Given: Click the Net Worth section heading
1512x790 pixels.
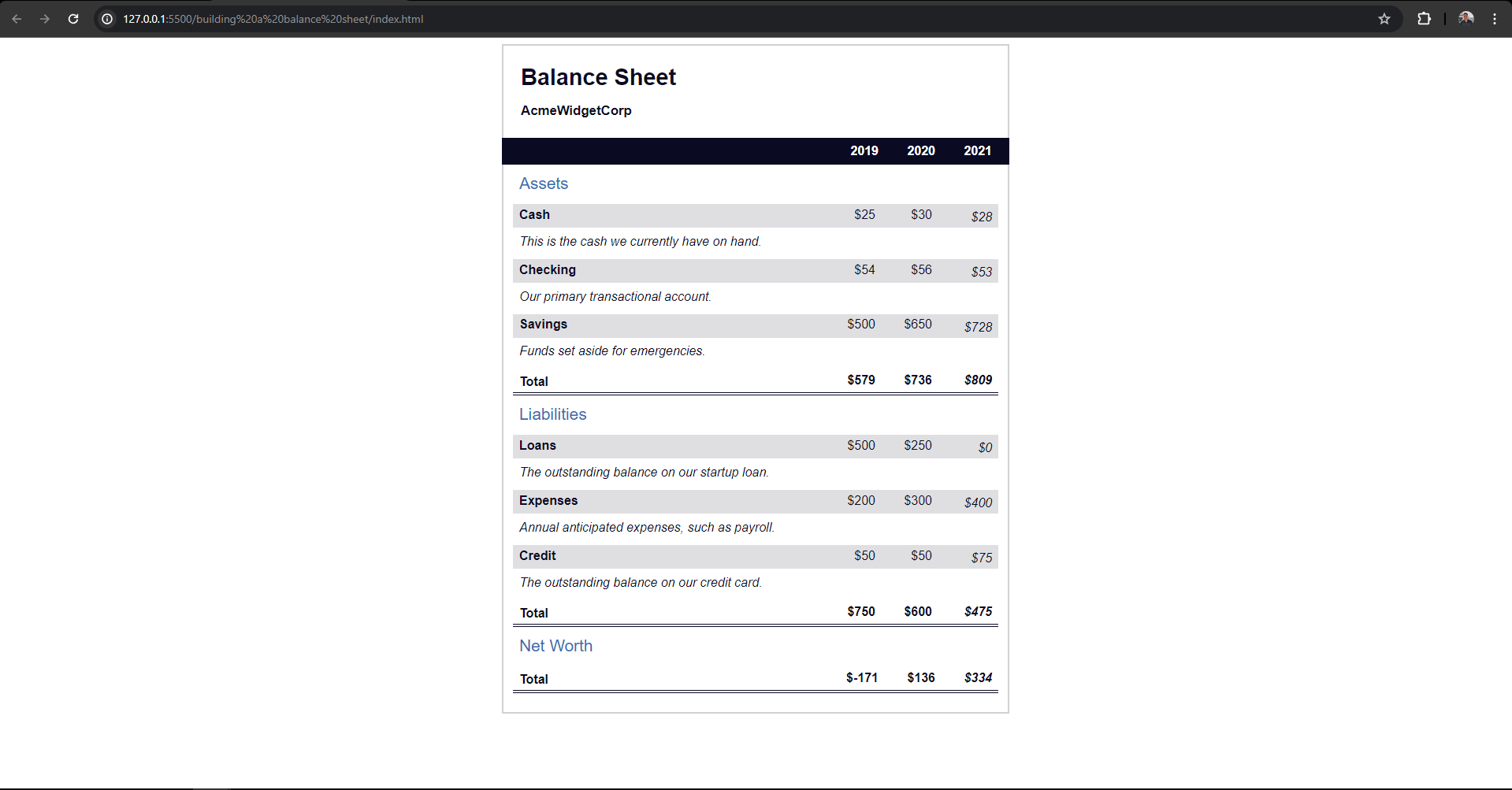Looking at the screenshot, I should click(x=555, y=646).
